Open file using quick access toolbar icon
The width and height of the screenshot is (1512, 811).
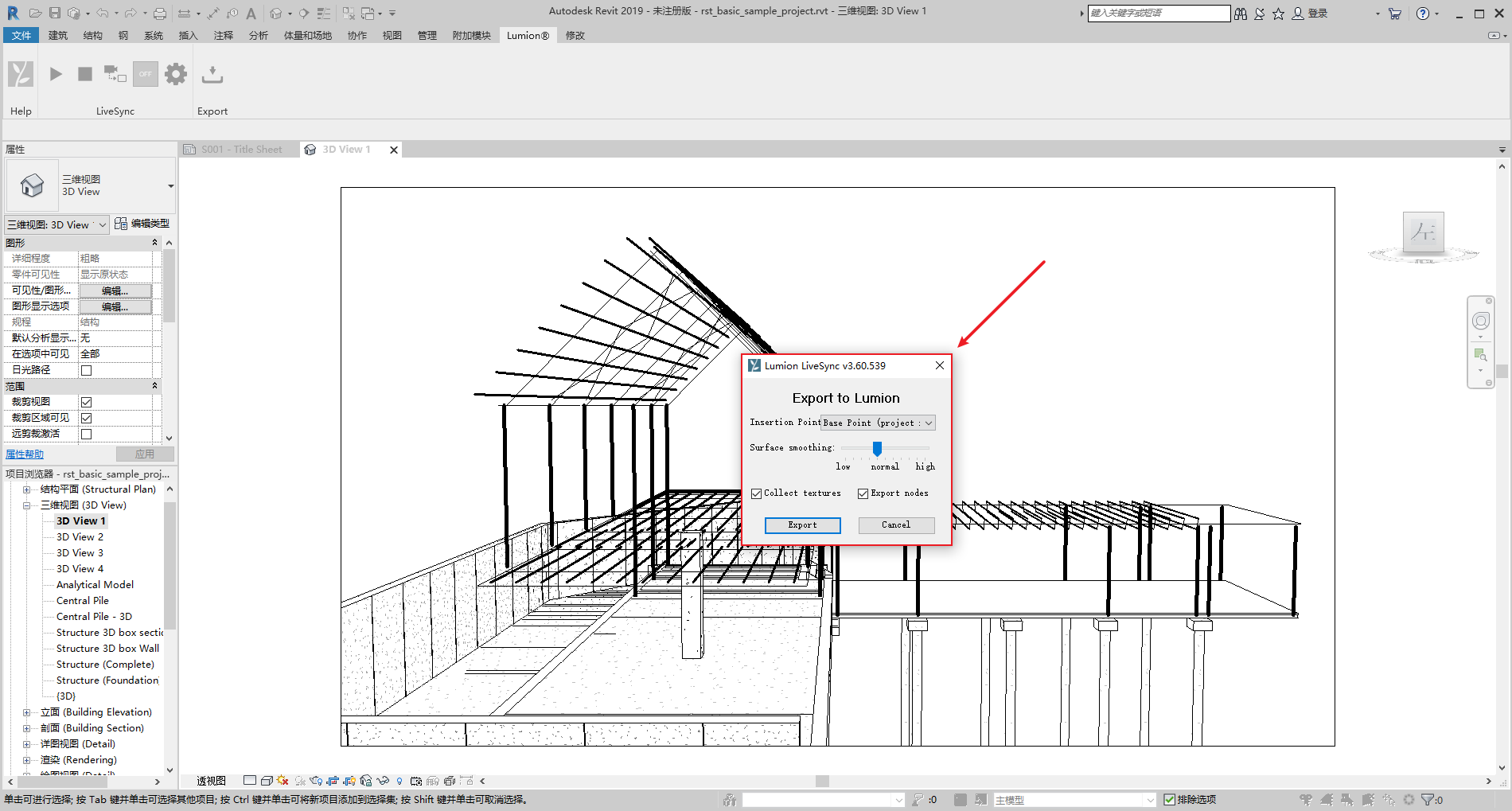(x=35, y=13)
